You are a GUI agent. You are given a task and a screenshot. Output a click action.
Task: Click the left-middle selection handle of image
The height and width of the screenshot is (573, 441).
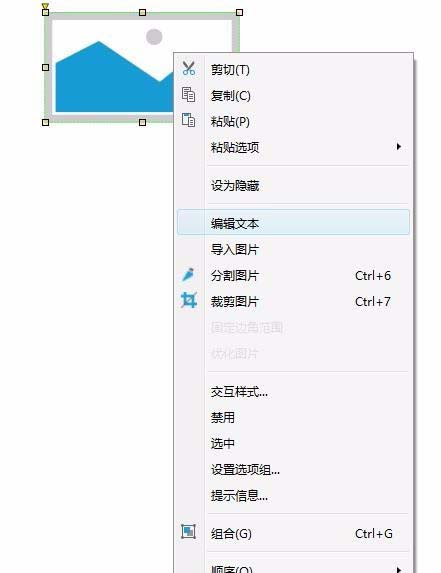coord(46,68)
